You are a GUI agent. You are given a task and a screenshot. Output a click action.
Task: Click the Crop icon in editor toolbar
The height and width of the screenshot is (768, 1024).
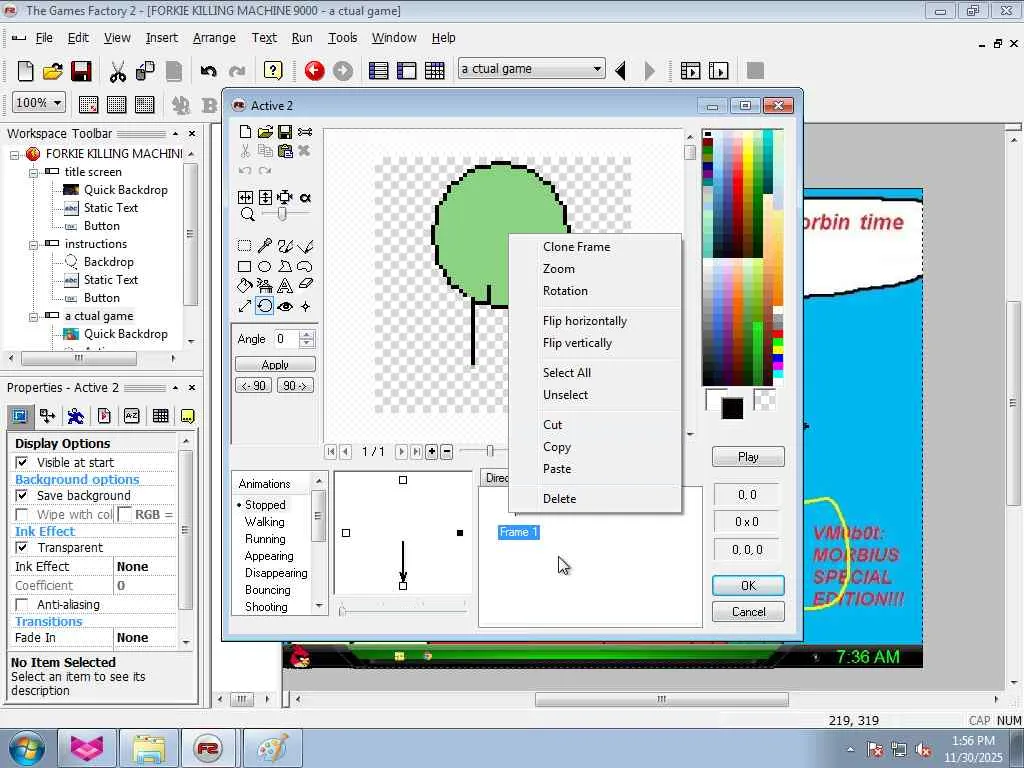click(285, 197)
